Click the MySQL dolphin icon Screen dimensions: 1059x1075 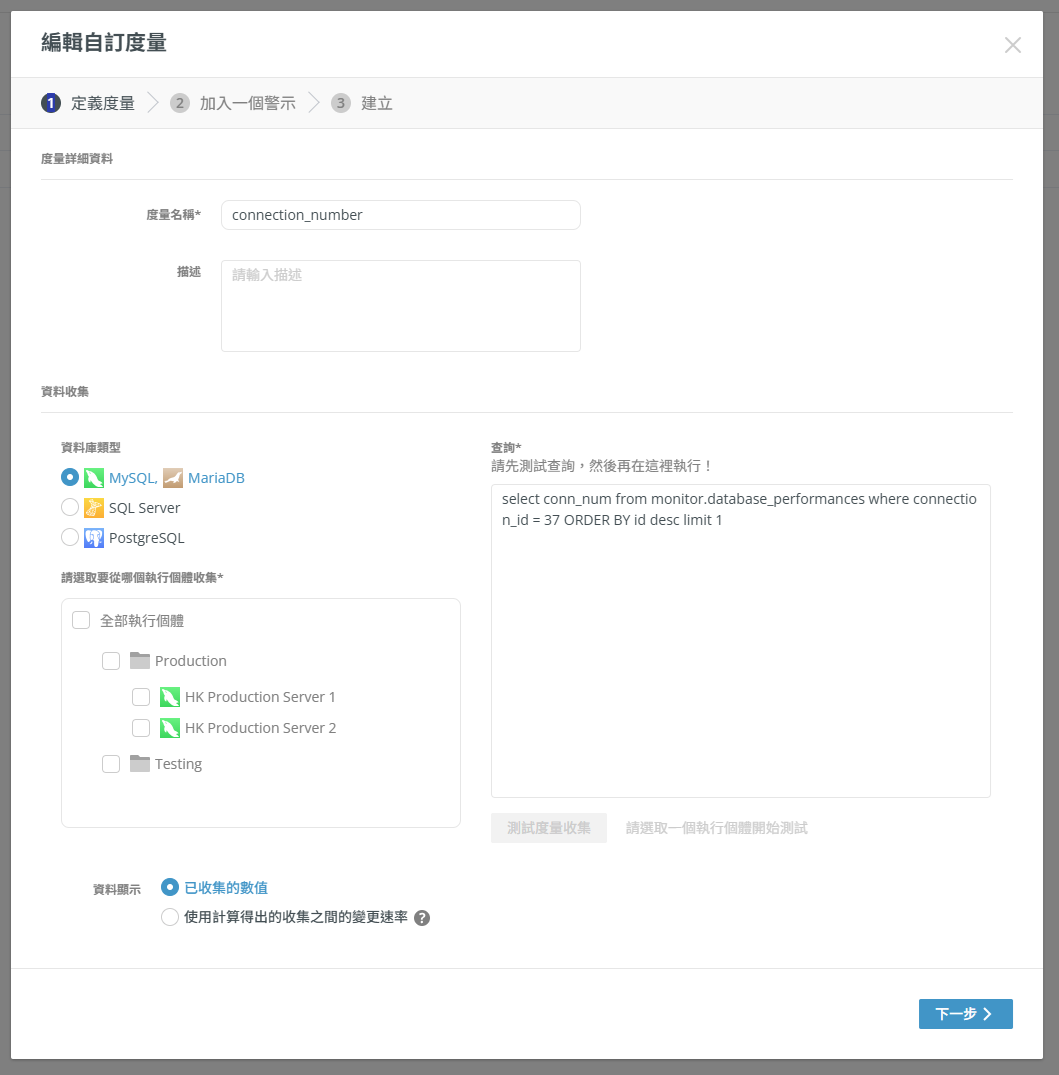tap(94, 478)
